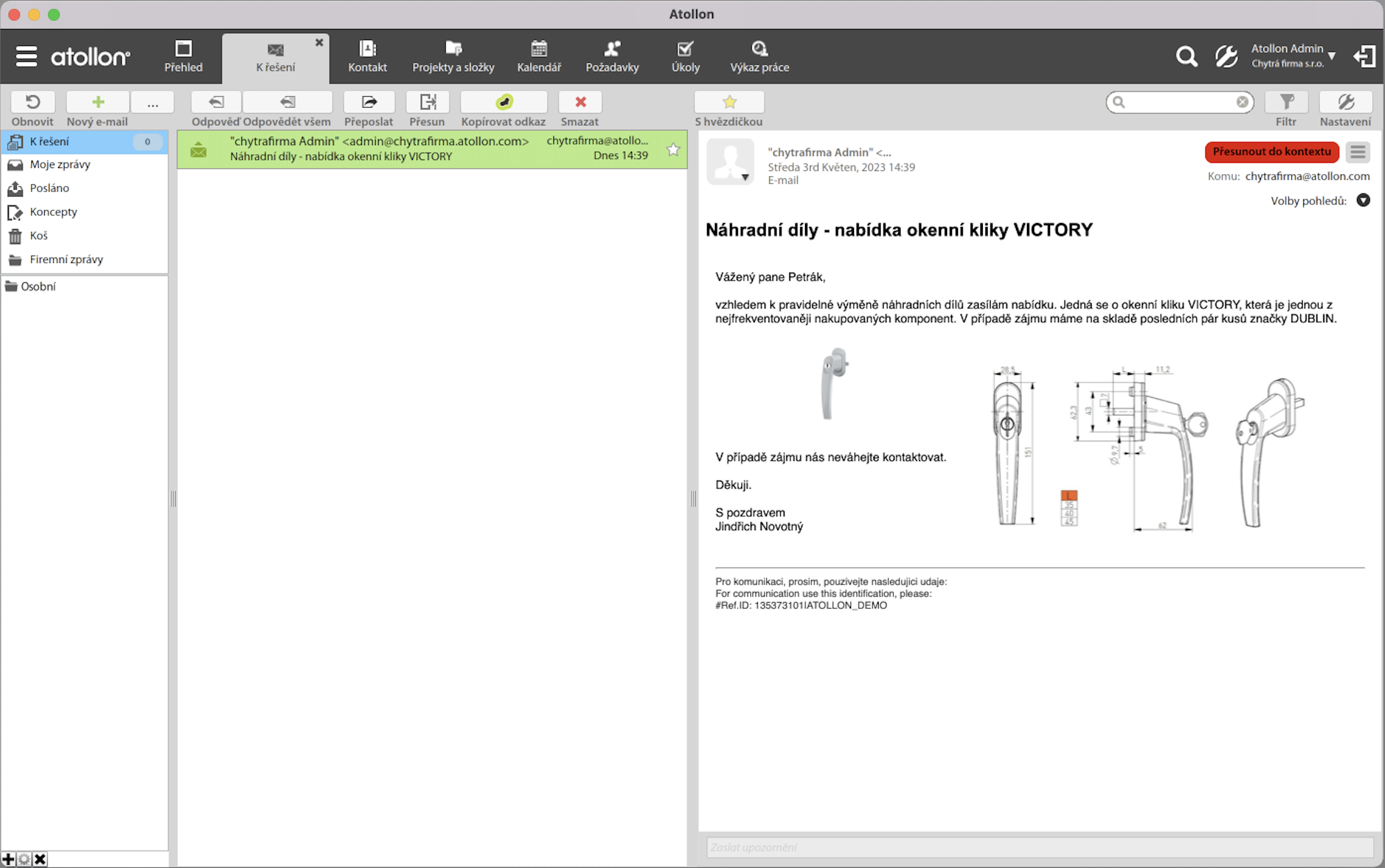Click the Přesun move icon
Screen dimensions: 1385x868
427,102
